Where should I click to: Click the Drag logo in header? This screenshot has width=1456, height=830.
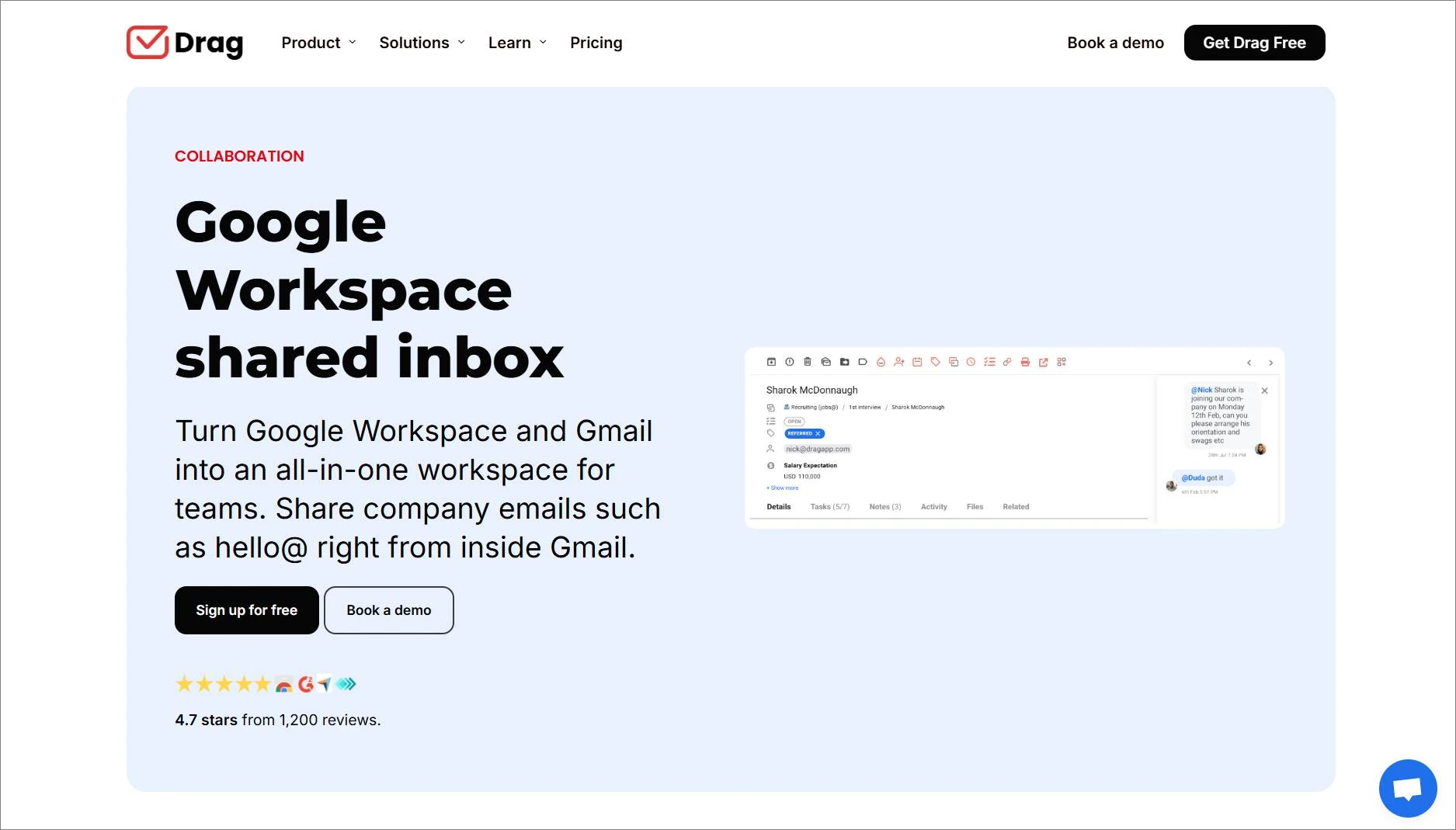click(185, 43)
